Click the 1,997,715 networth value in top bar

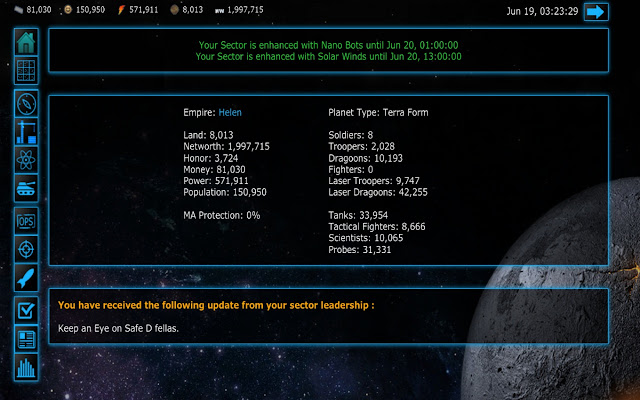(245, 10)
